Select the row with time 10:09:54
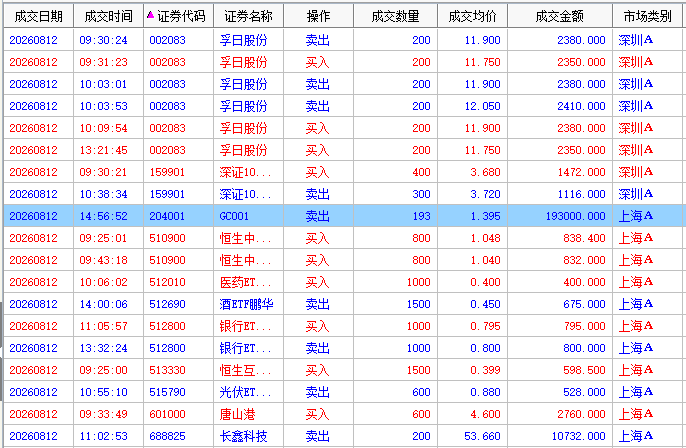This screenshot has height=448, width=686. [343, 128]
